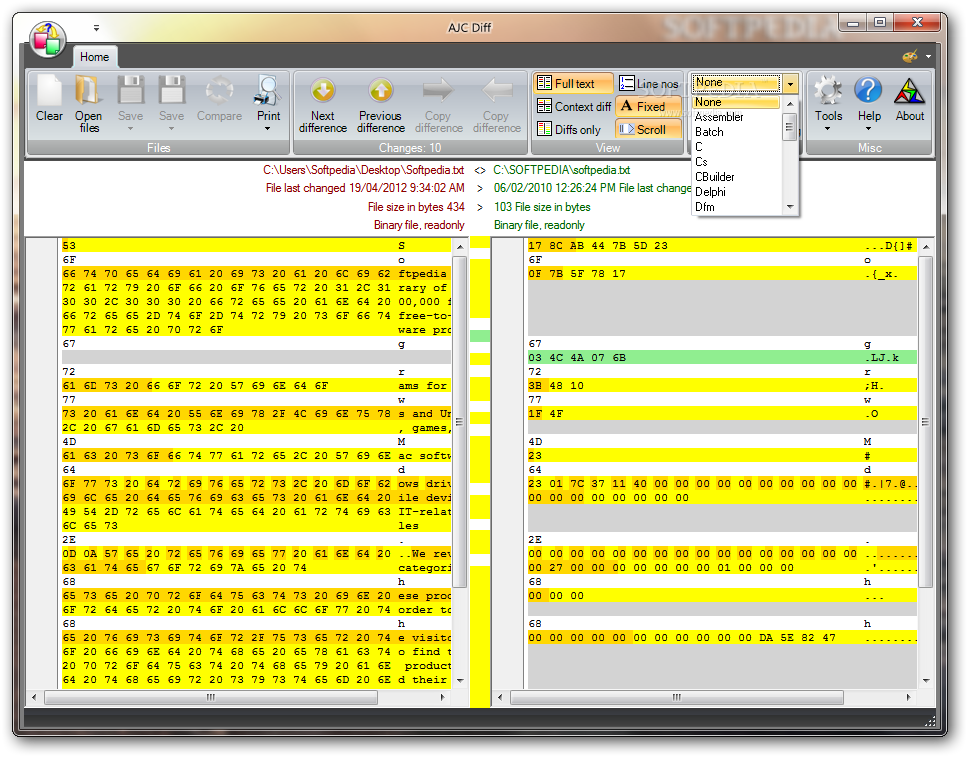Expand the Tools dropdown arrow
Screen dimensions: 968x757
click(x=828, y=129)
